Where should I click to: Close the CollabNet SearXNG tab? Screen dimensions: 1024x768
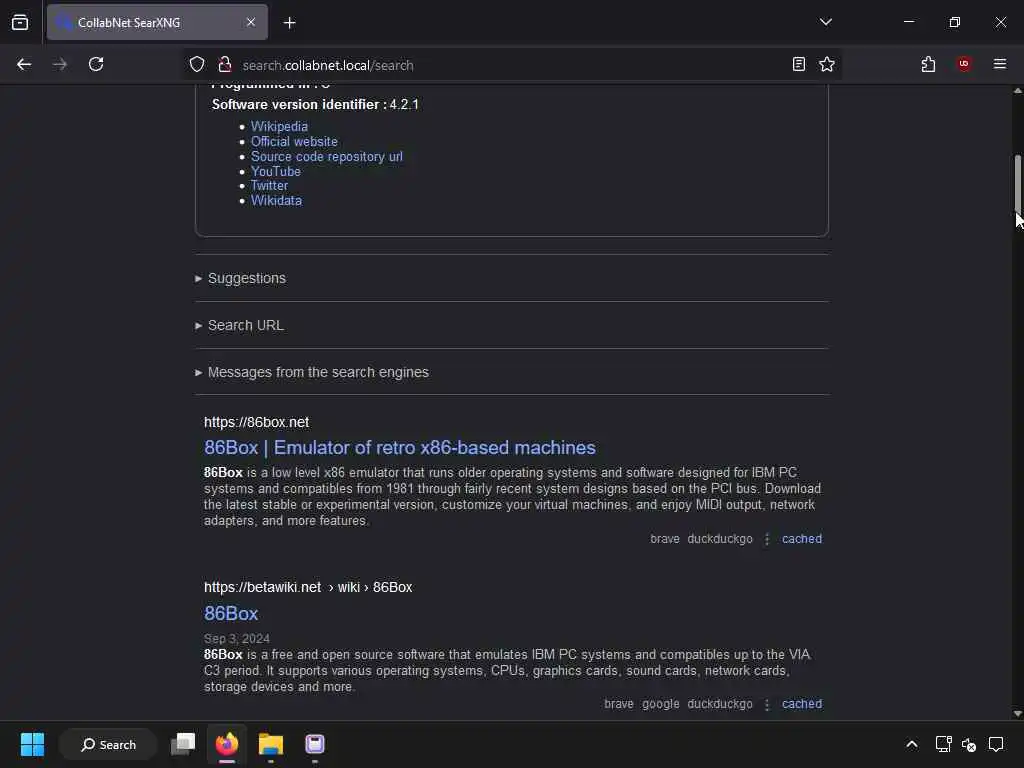(251, 22)
